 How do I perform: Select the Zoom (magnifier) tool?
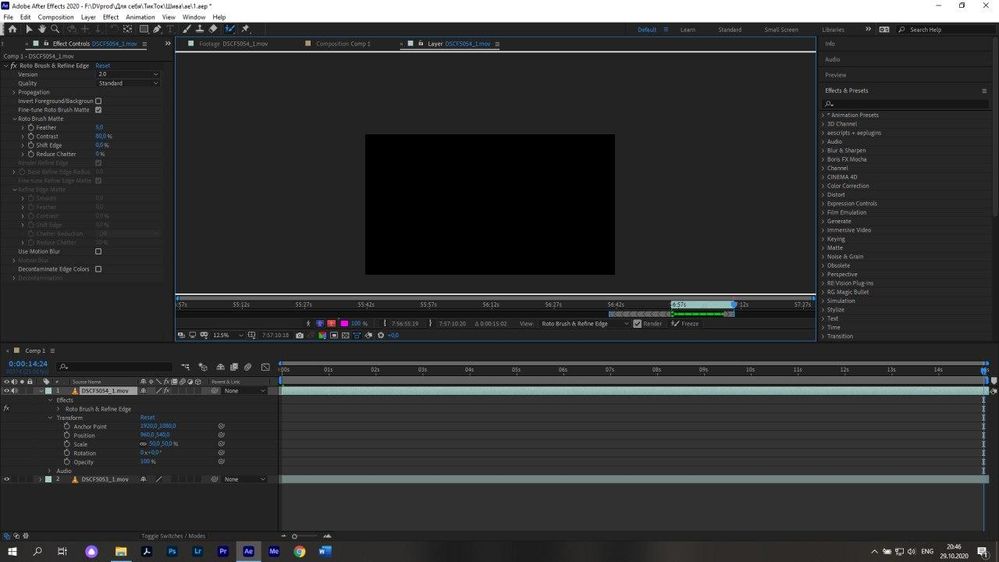(55, 29)
